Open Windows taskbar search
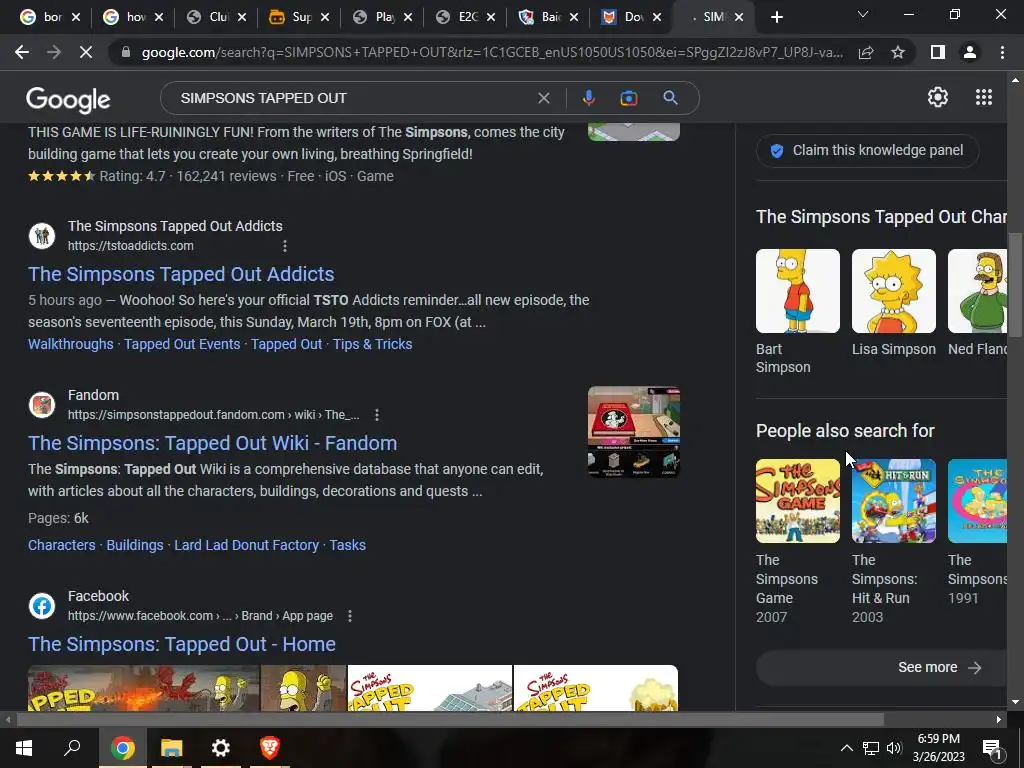 pos(72,747)
